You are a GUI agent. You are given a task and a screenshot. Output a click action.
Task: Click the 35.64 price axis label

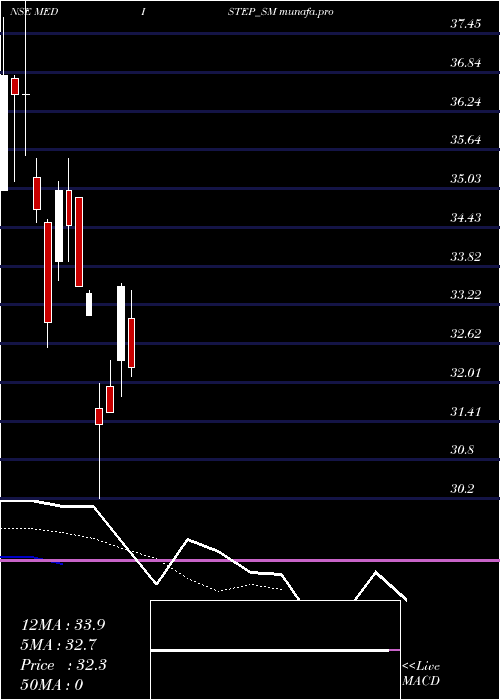(465, 140)
